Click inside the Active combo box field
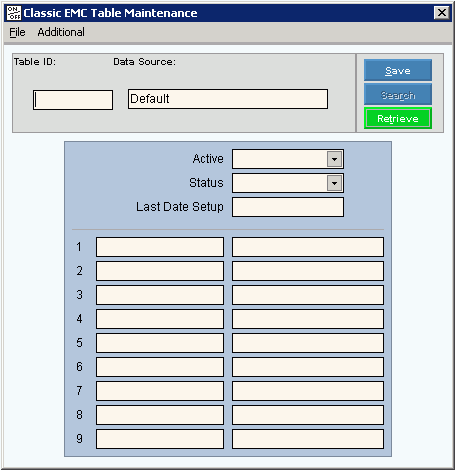Viewport: 455px width, 470px height. coord(280,159)
